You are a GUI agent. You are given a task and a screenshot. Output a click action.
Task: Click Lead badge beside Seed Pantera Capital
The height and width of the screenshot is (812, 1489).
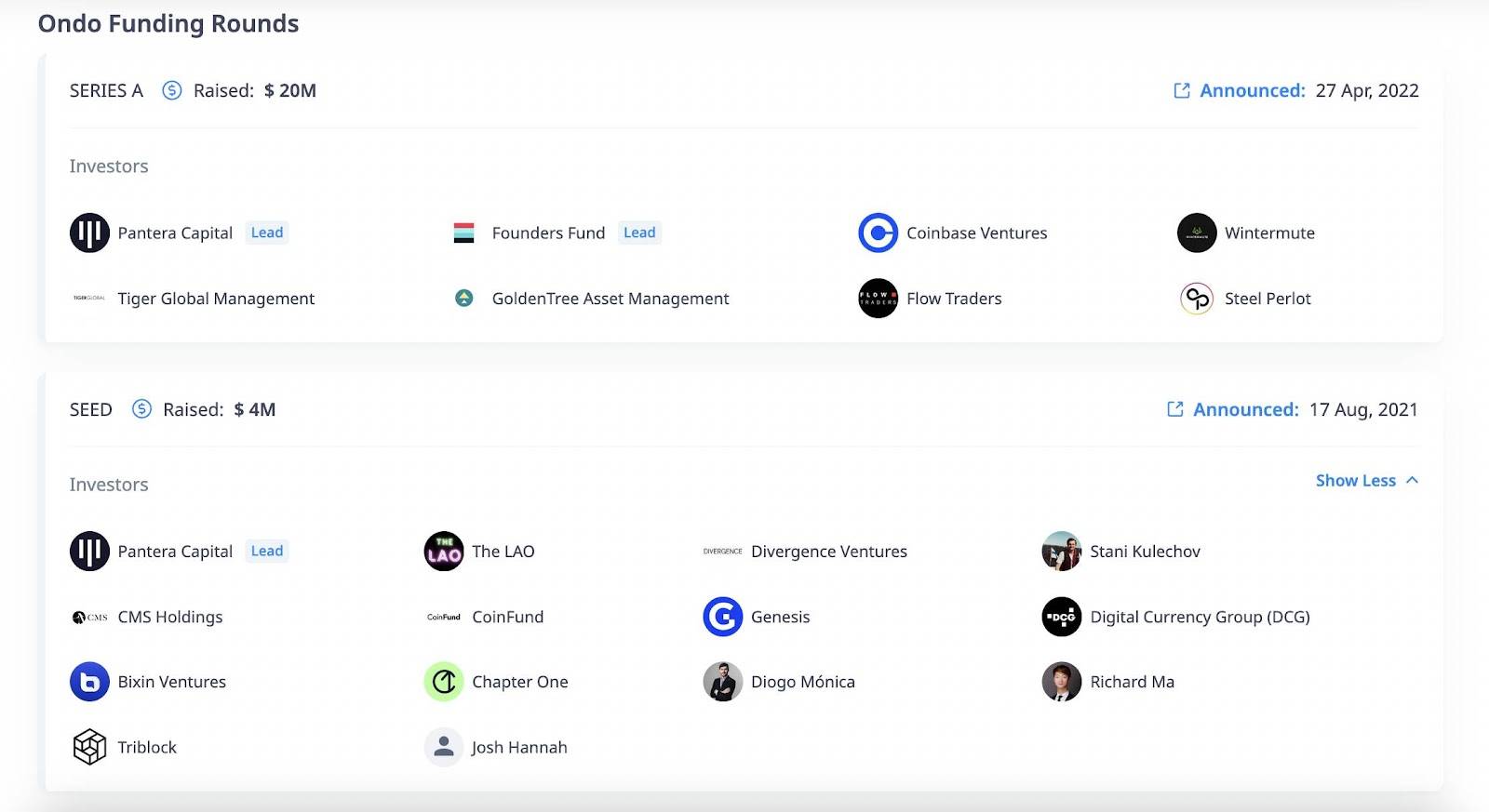point(267,551)
